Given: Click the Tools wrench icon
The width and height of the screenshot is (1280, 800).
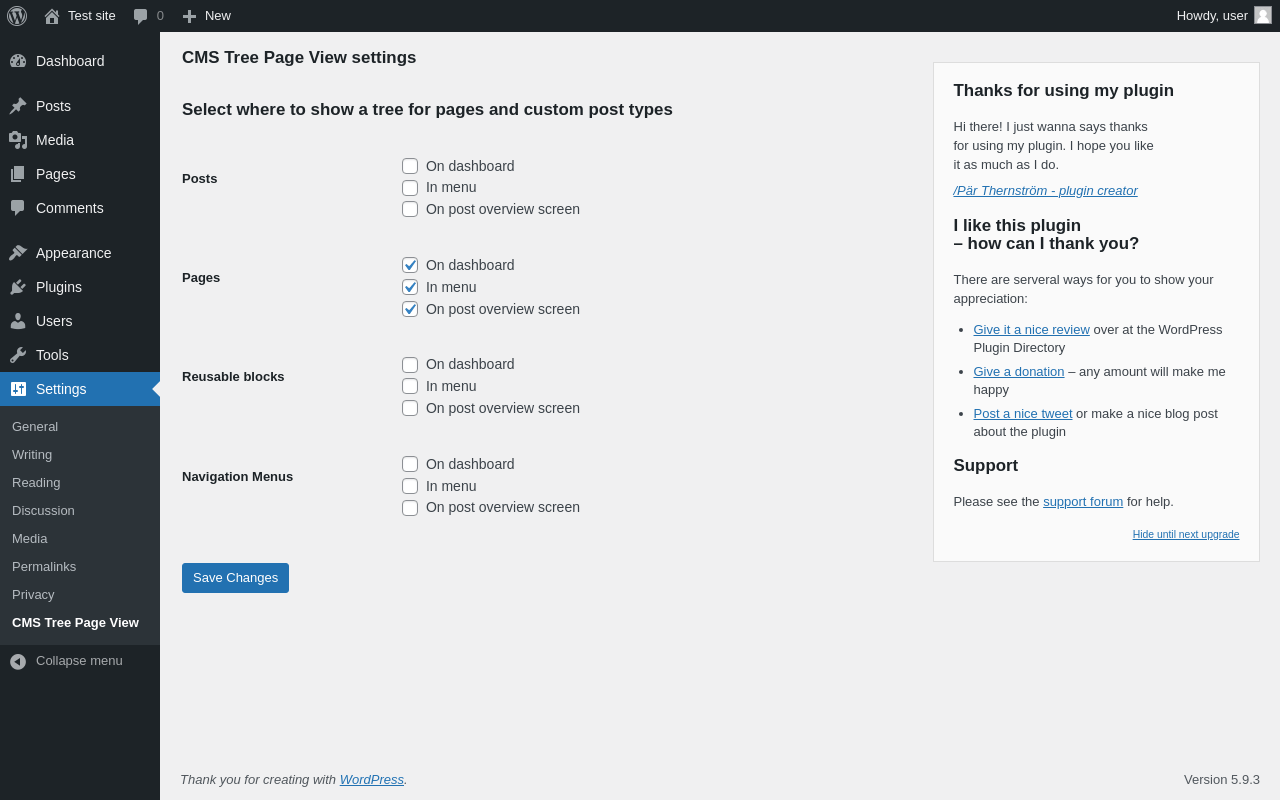Looking at the screenshot, I should [x=18, y=355].
